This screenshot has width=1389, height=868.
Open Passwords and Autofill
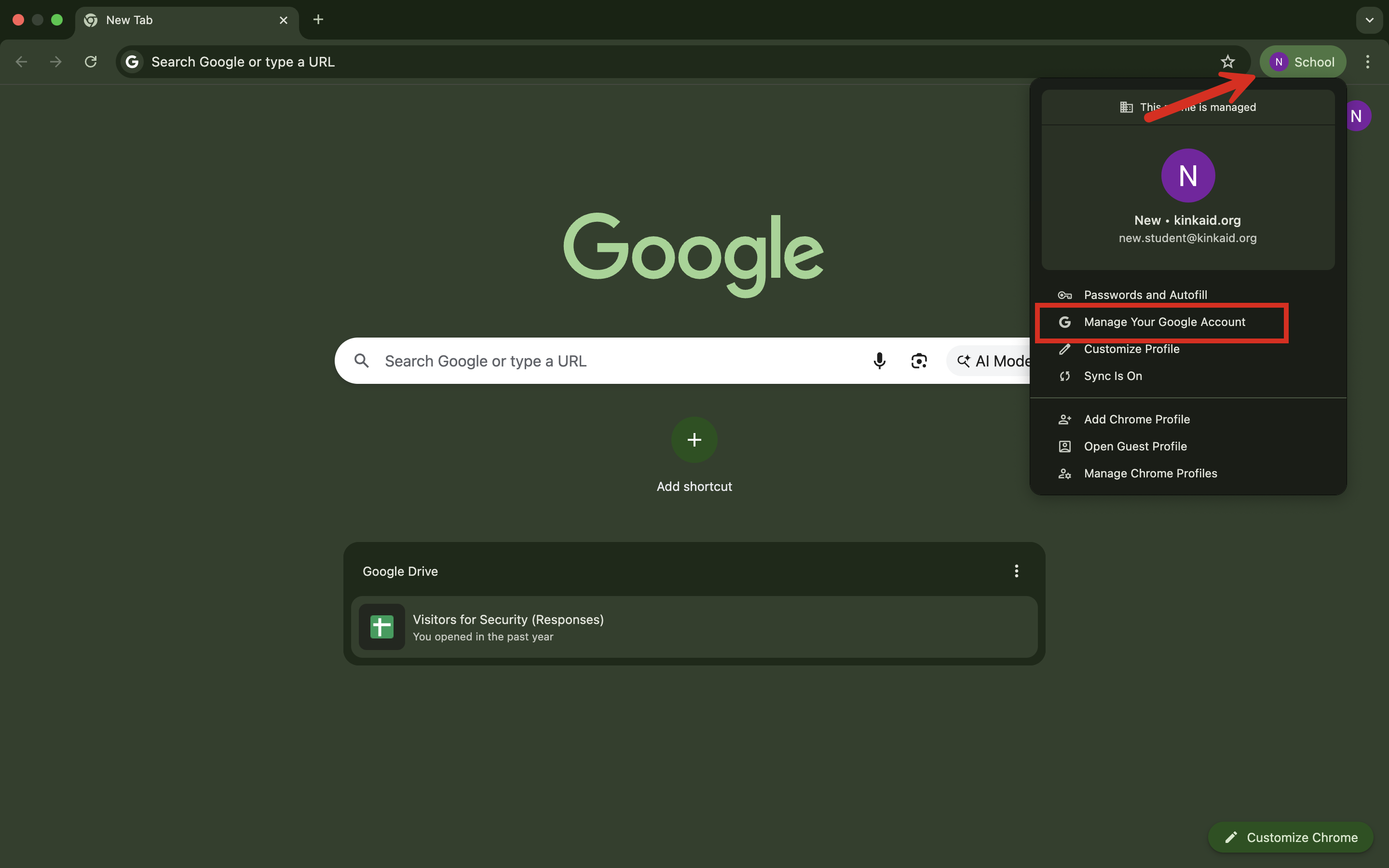[x=1145, y=295]
